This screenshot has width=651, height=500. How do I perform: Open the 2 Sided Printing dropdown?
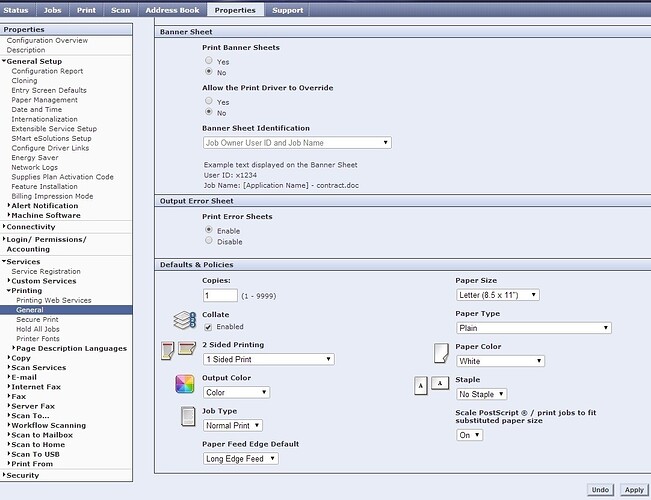click(269, 359)
